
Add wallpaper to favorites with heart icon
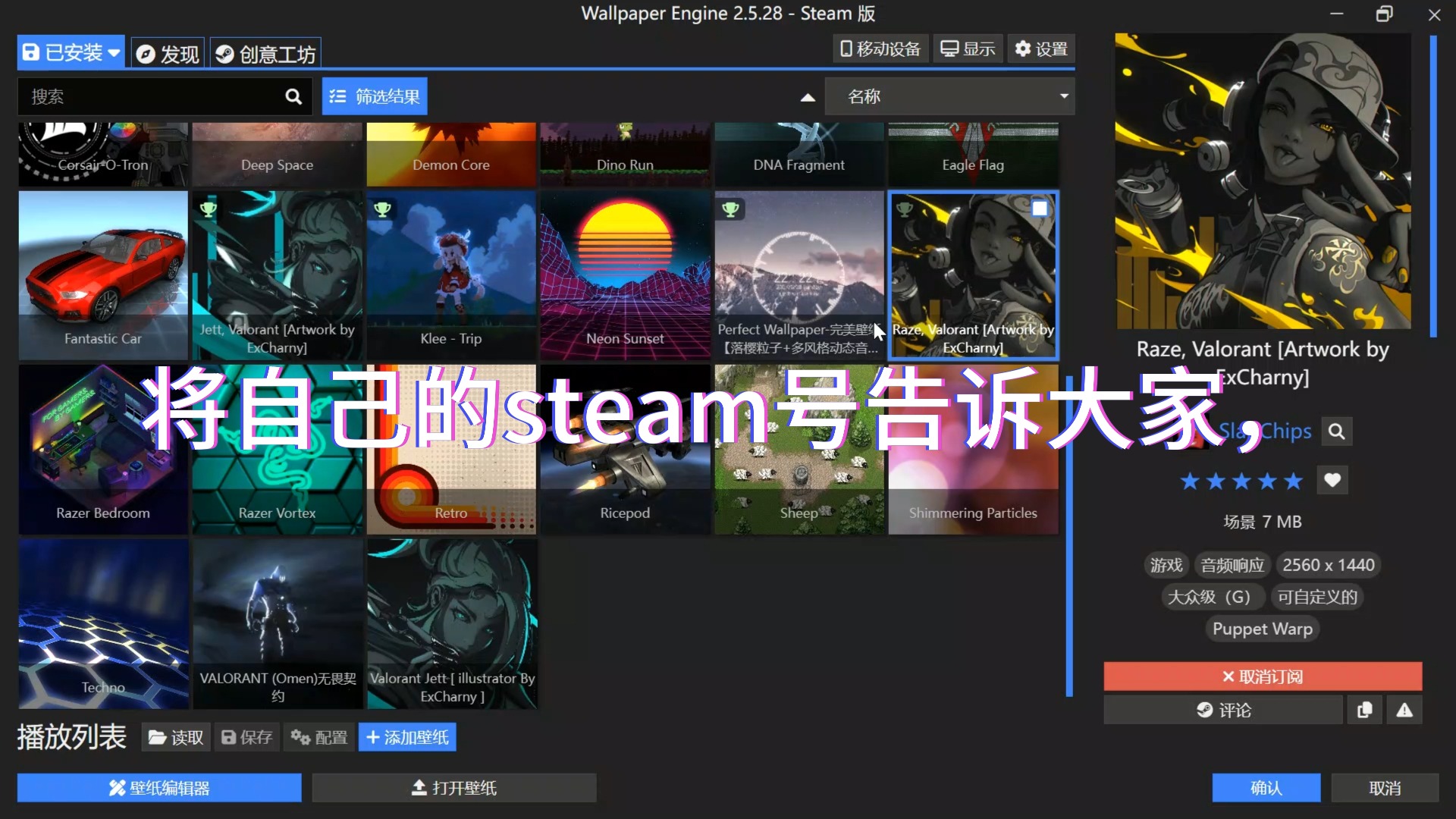[x=1332, y=480]
